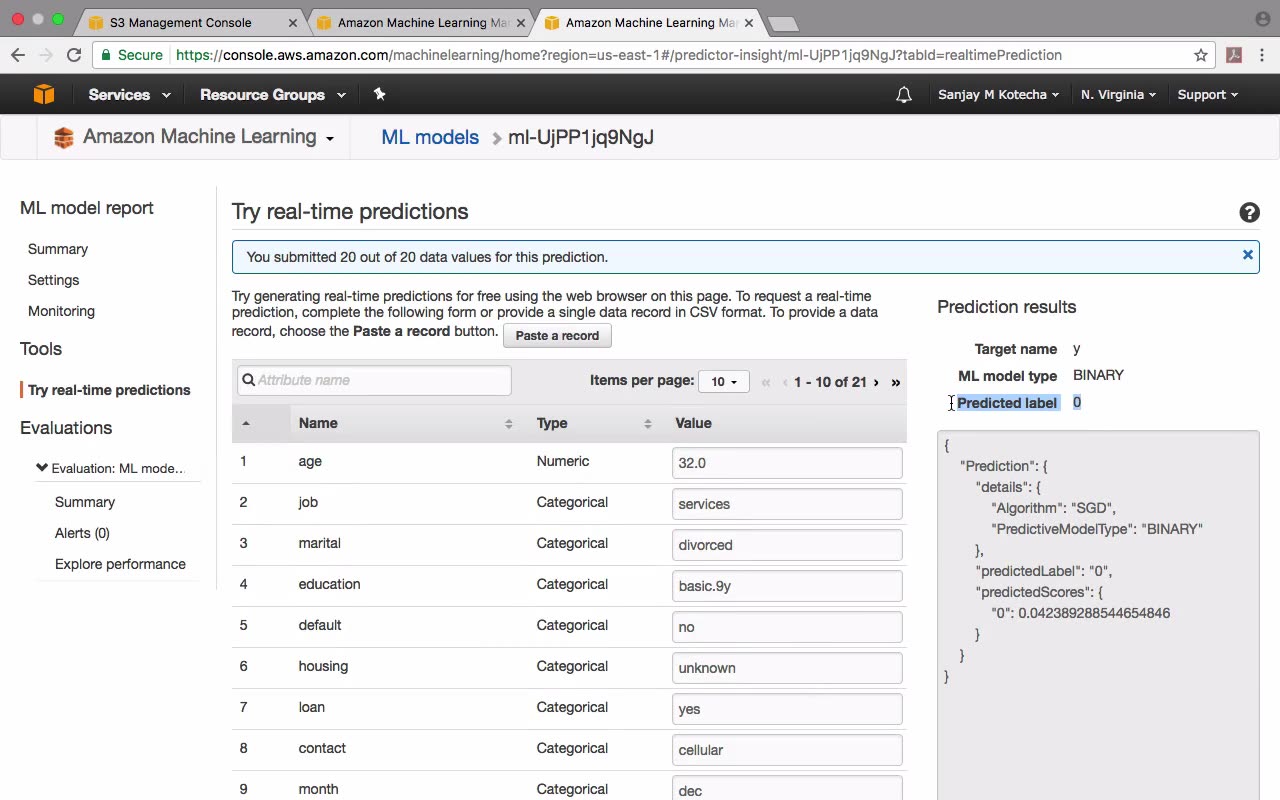The image size is (1280, 800).
Task: Click the browser address bar URL
Action: tap(619, 55)
